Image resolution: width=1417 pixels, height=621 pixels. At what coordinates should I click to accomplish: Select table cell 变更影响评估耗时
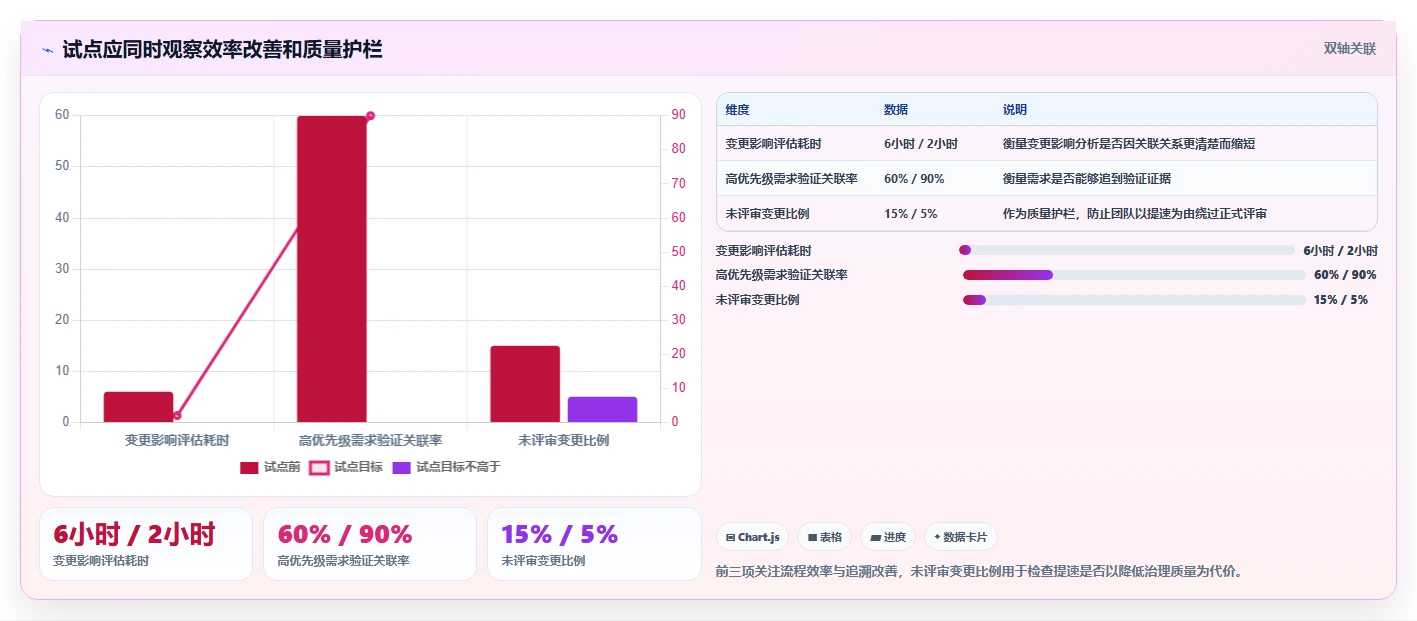click(x=774, y=144)
